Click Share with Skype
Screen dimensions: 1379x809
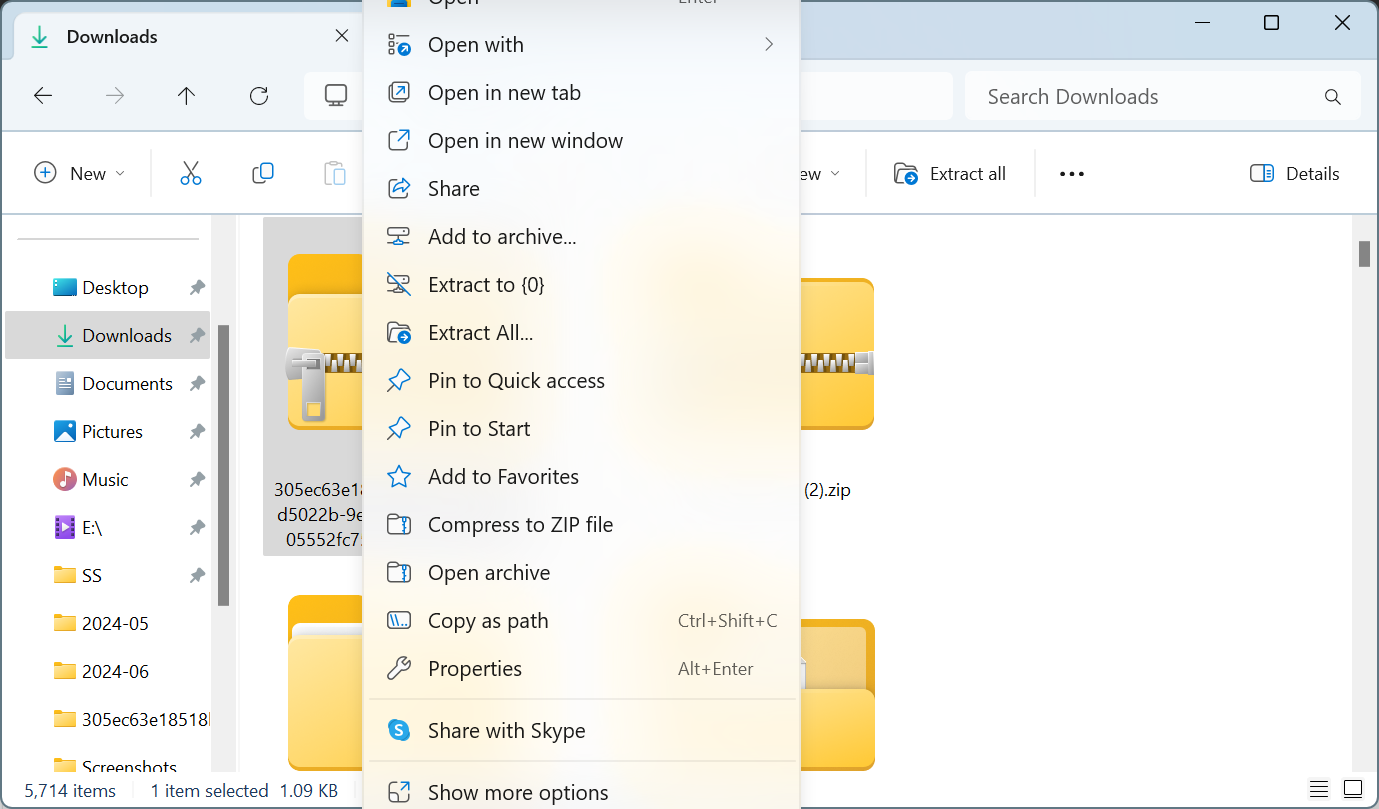pos(506,730)
